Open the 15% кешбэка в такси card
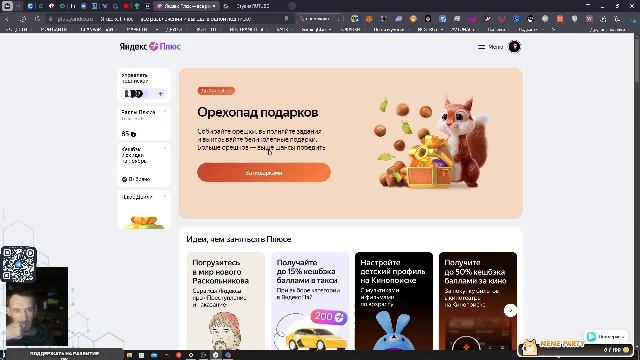Image resolution: width=640 pixels, height=360 pixels. coord(310,301)
